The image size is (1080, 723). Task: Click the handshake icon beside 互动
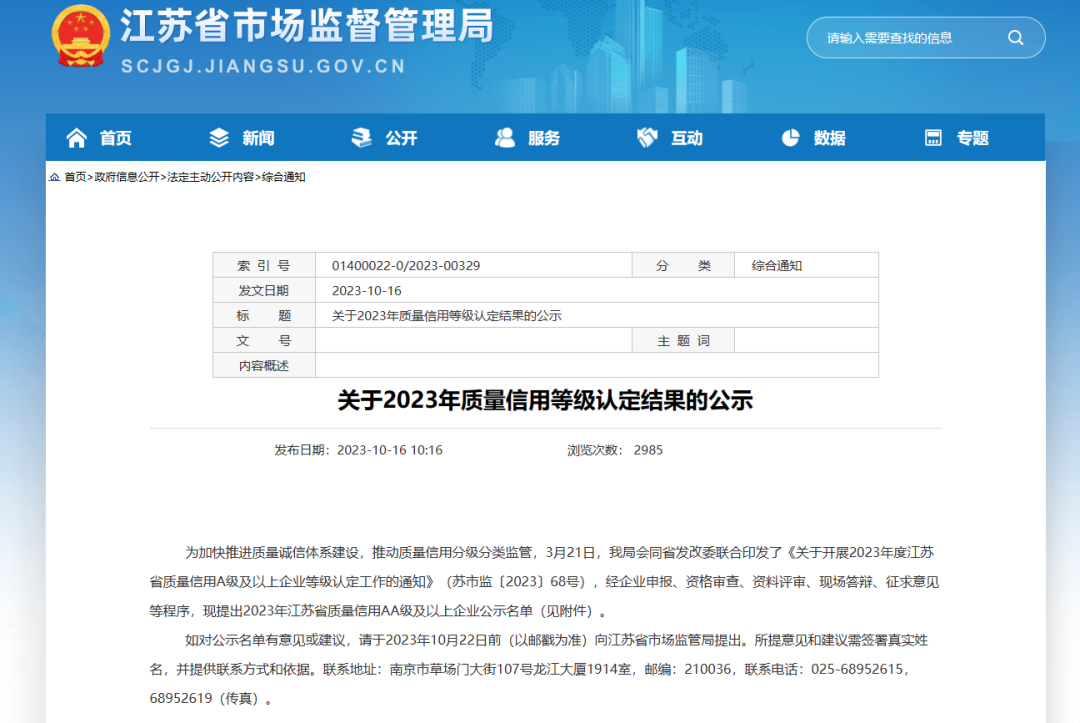point(647,138)
